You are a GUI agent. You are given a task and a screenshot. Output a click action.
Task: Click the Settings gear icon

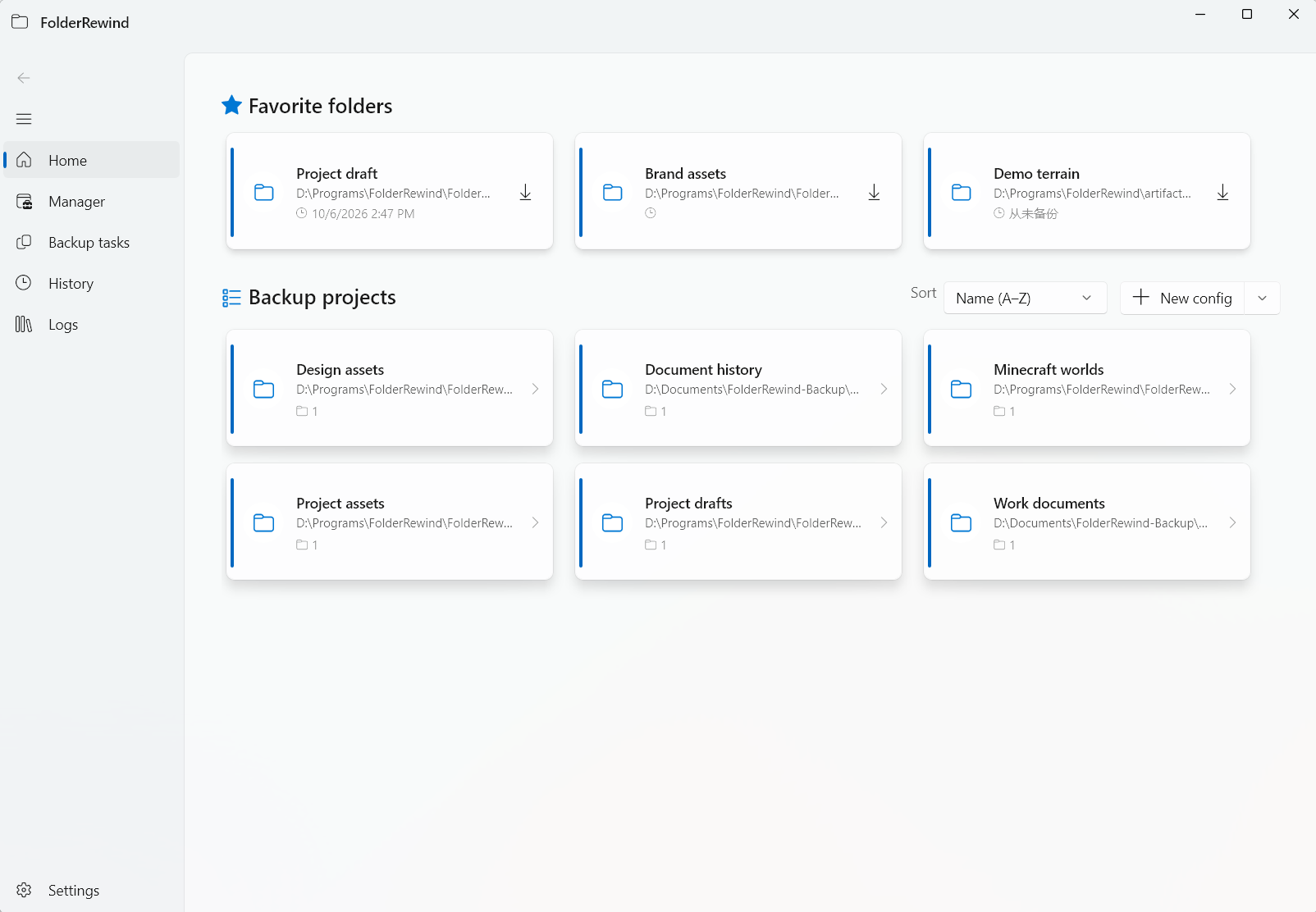(x=24, y=890)
